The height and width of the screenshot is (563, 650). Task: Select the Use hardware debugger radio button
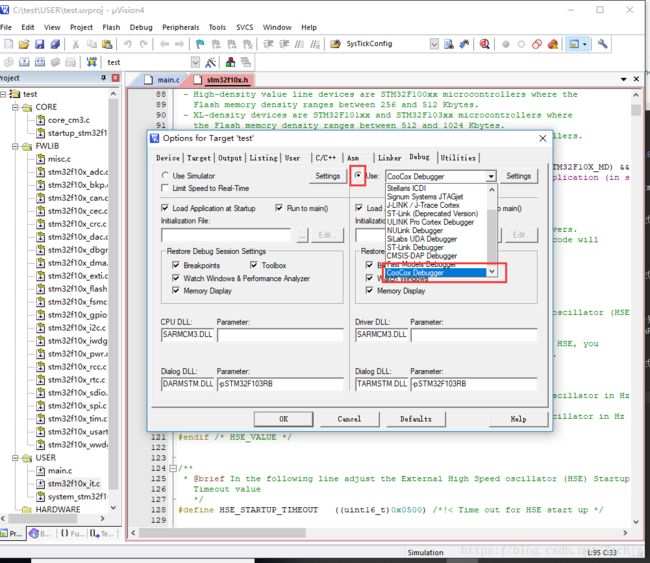click(x=358, y=175)
